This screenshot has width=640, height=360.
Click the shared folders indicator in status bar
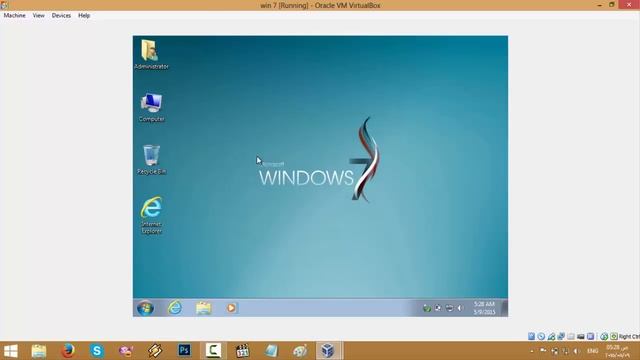point(571,336)
